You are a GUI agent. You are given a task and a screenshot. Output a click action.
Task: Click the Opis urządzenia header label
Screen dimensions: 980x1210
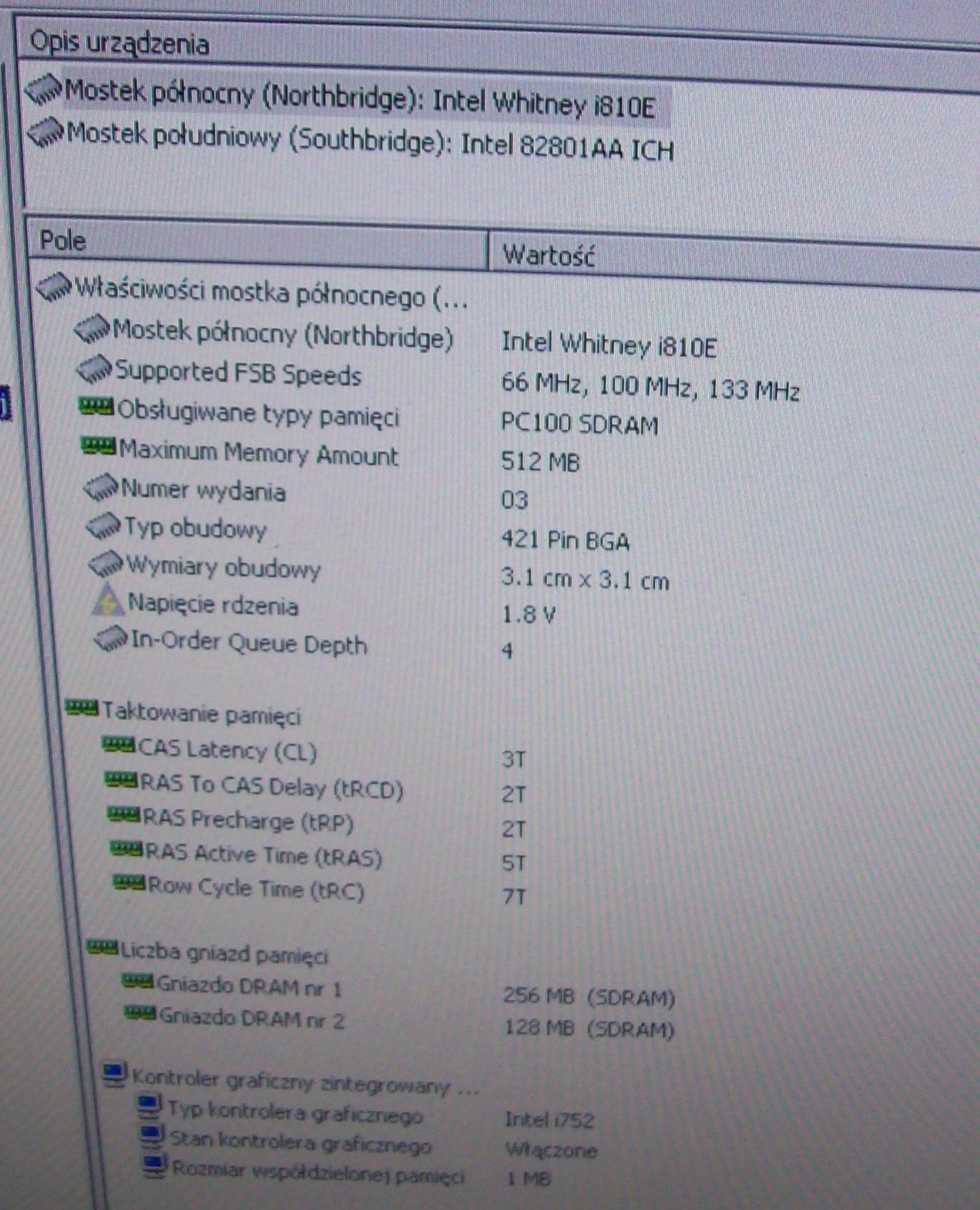click(x=120, y=43)
